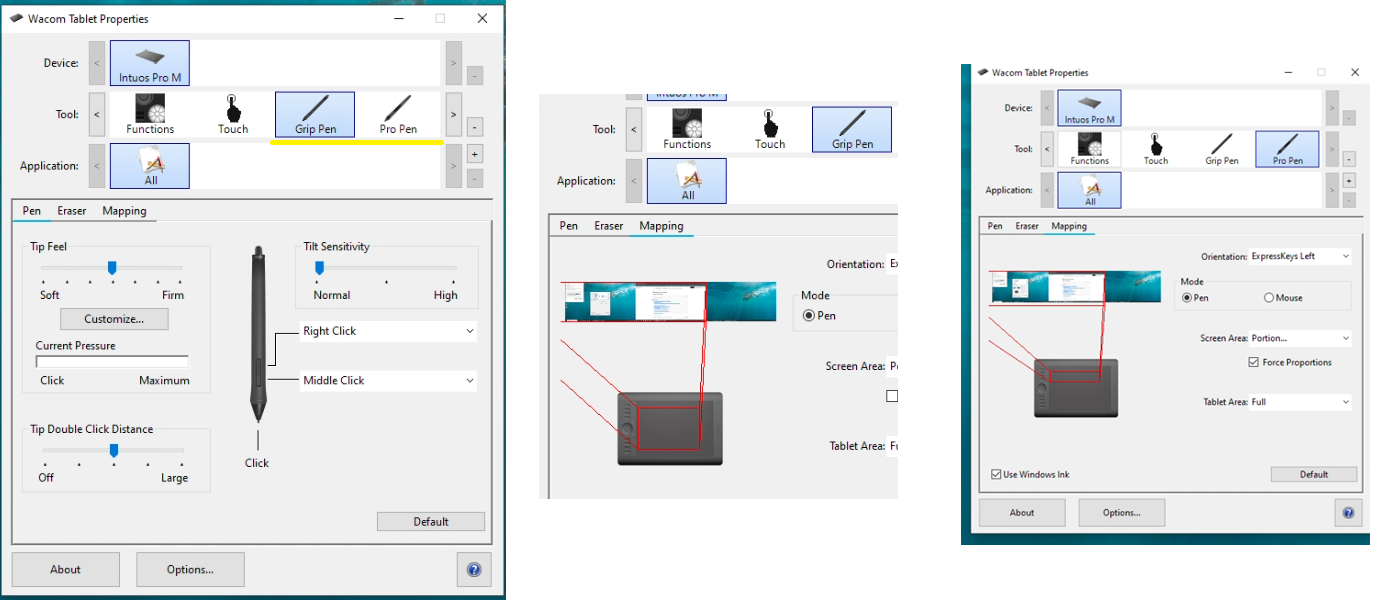Viewport: 1379px width, 600px height.
Task: Toggle the Force Proportions checkbox
Action: (1254, 362)
